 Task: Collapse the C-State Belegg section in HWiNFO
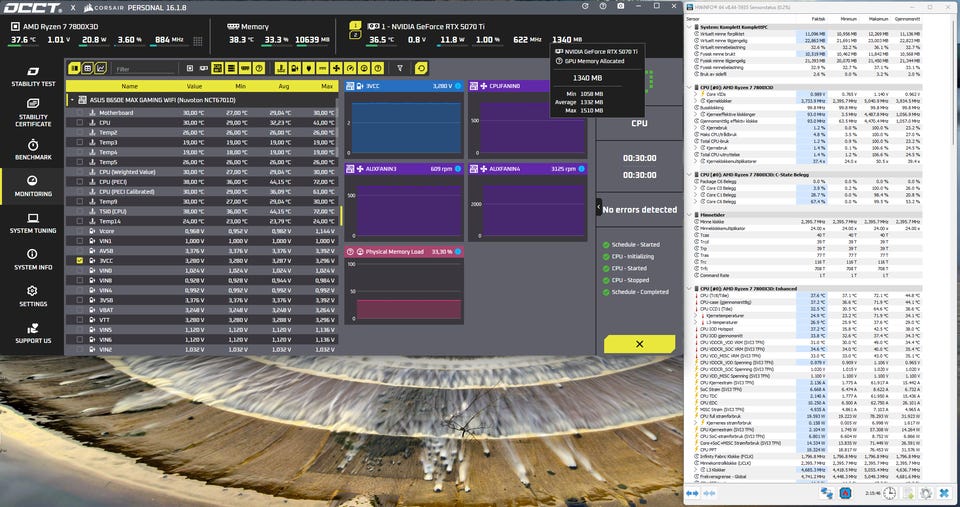pyautogui.click(x=690, y=175)
